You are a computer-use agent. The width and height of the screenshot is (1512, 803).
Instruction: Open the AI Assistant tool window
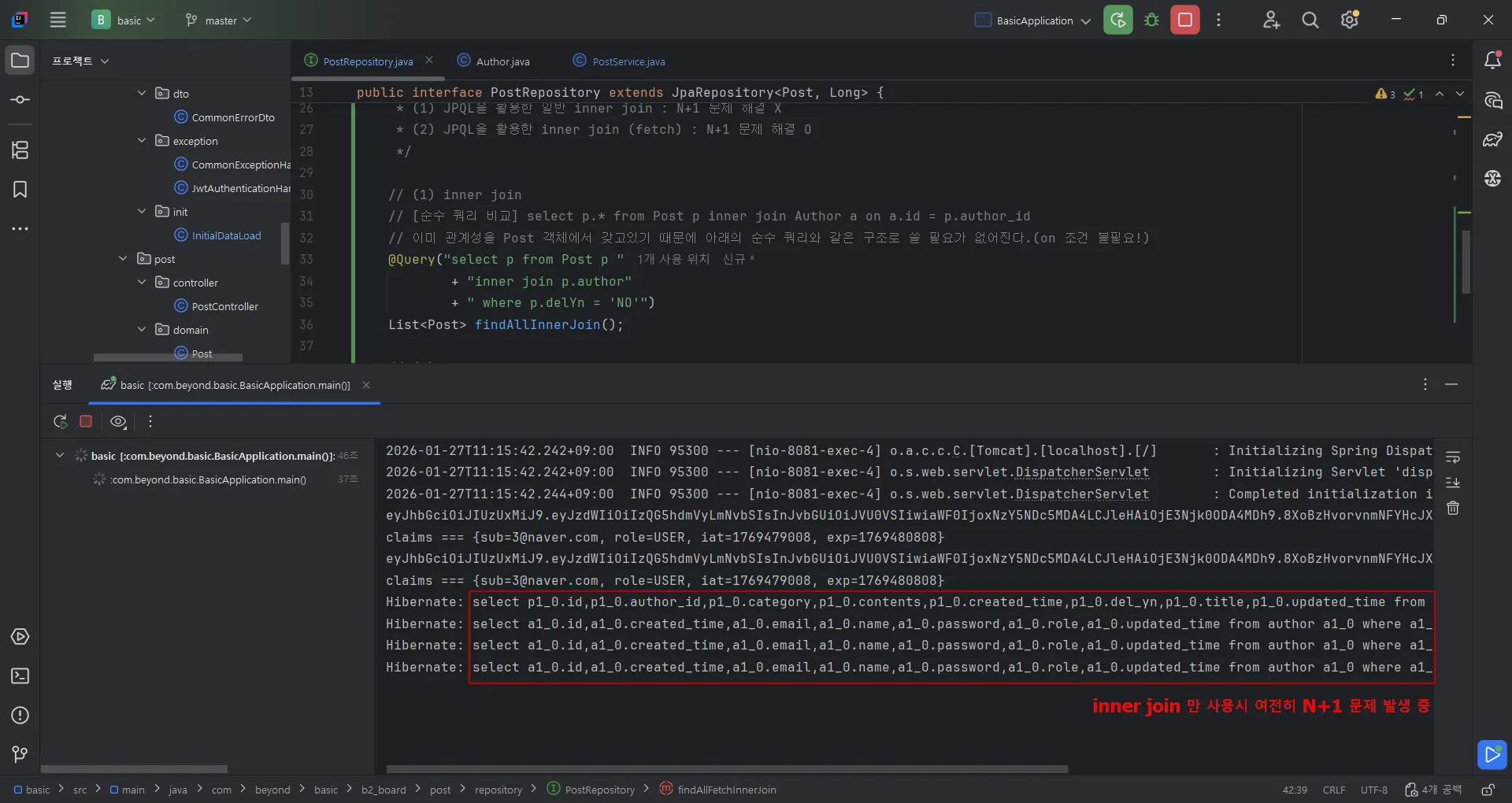1492,100
